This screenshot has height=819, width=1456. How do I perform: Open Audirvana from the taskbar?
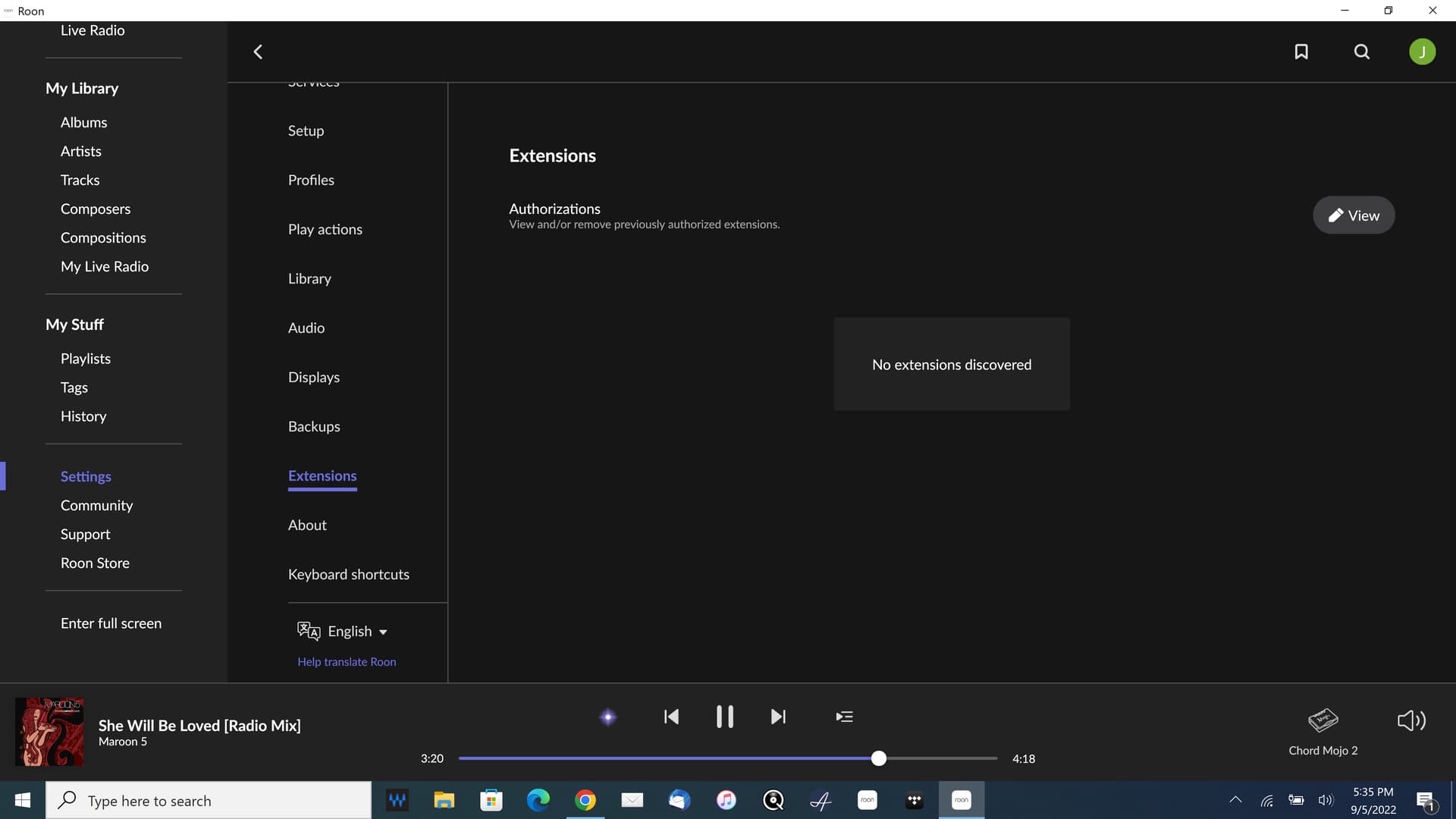pos(821,800)
